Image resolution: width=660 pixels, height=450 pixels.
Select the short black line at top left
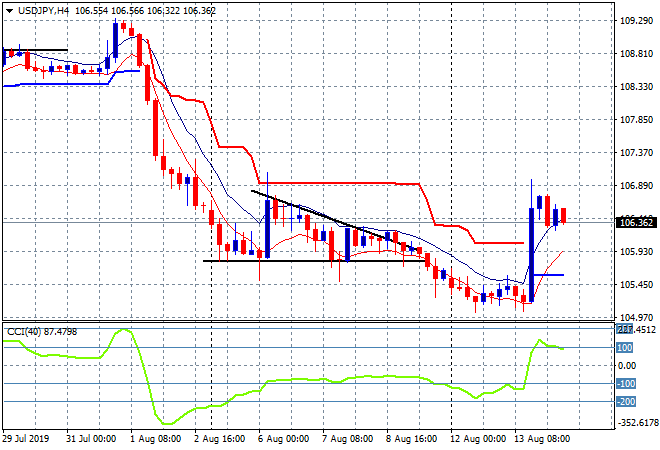pyautogui.click(x=35, y=50)
